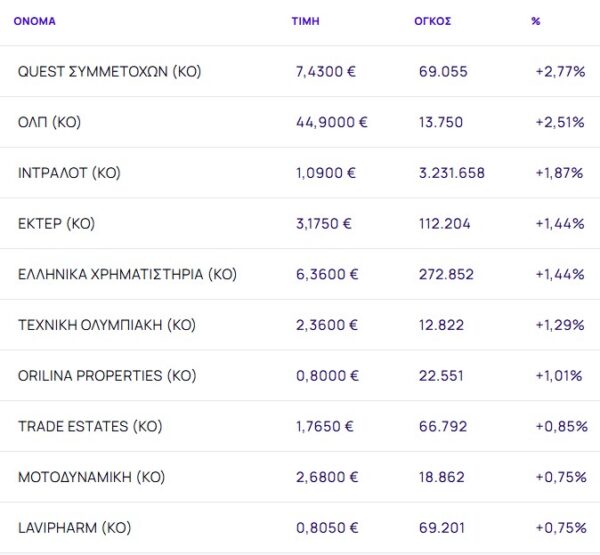Open ΙΝΤΡΑΛΟΤ (ΚΟ) stock details

pos(69,173)
